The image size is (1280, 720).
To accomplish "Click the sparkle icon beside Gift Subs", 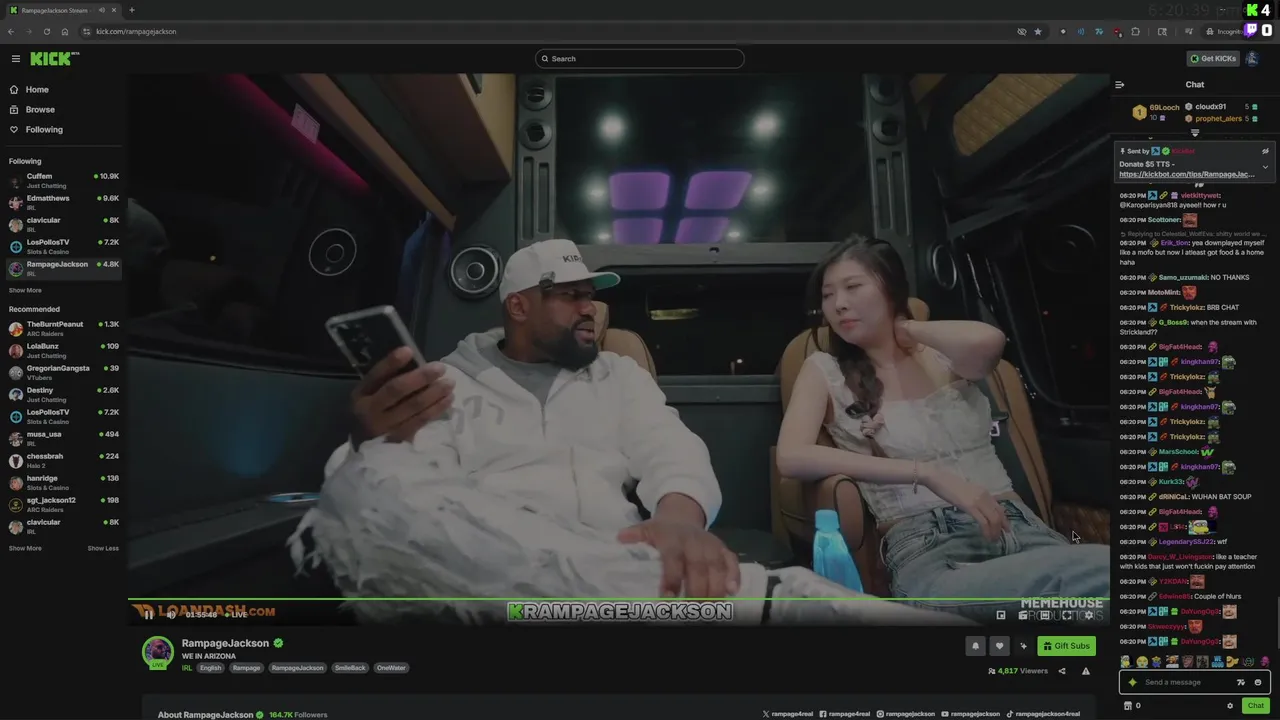I will click(x=1023, y=646).
